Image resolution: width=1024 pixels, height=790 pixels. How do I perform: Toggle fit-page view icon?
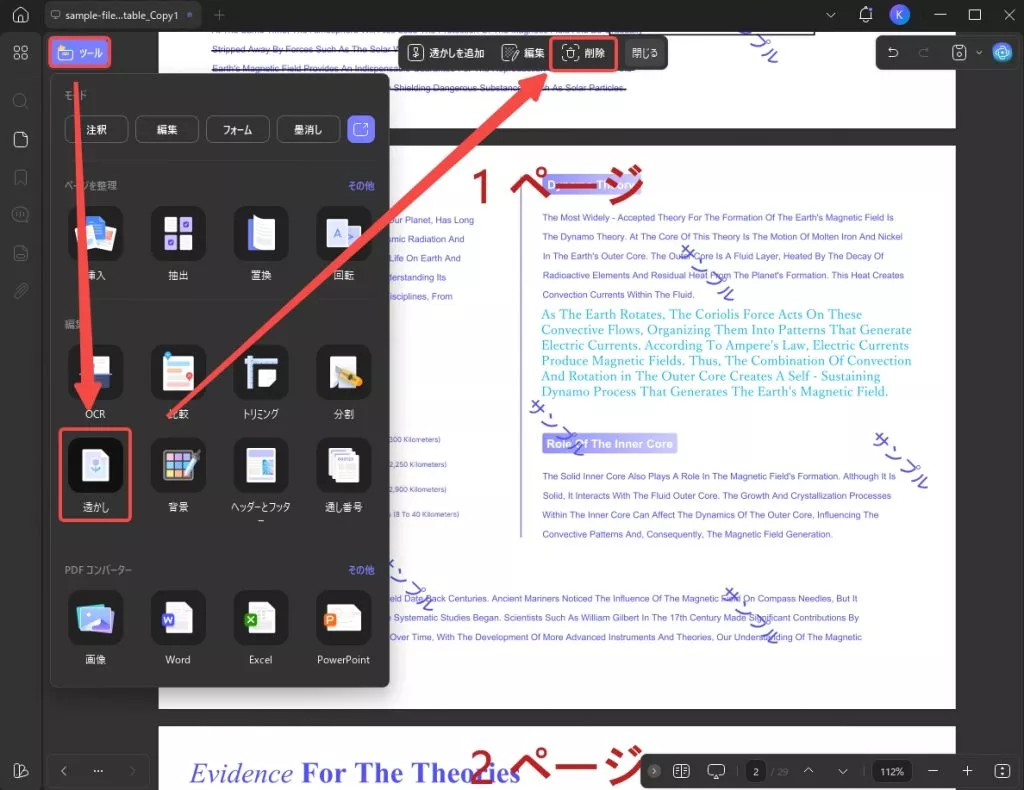[x=1002, y=771]
